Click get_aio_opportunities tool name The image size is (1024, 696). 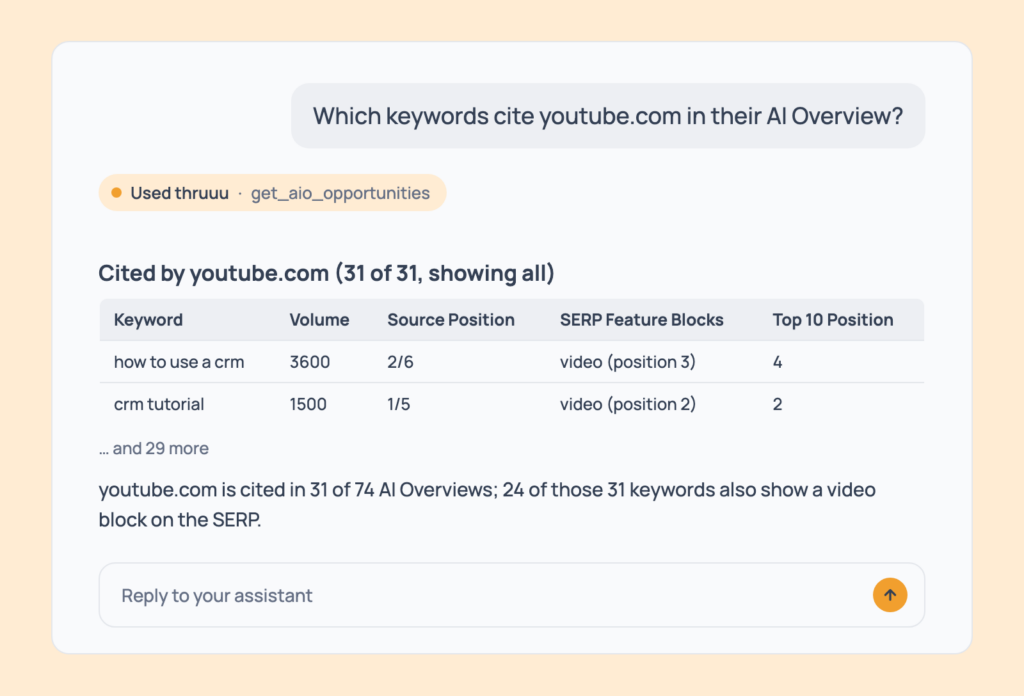pyautogui.click(x=340, y=193)
